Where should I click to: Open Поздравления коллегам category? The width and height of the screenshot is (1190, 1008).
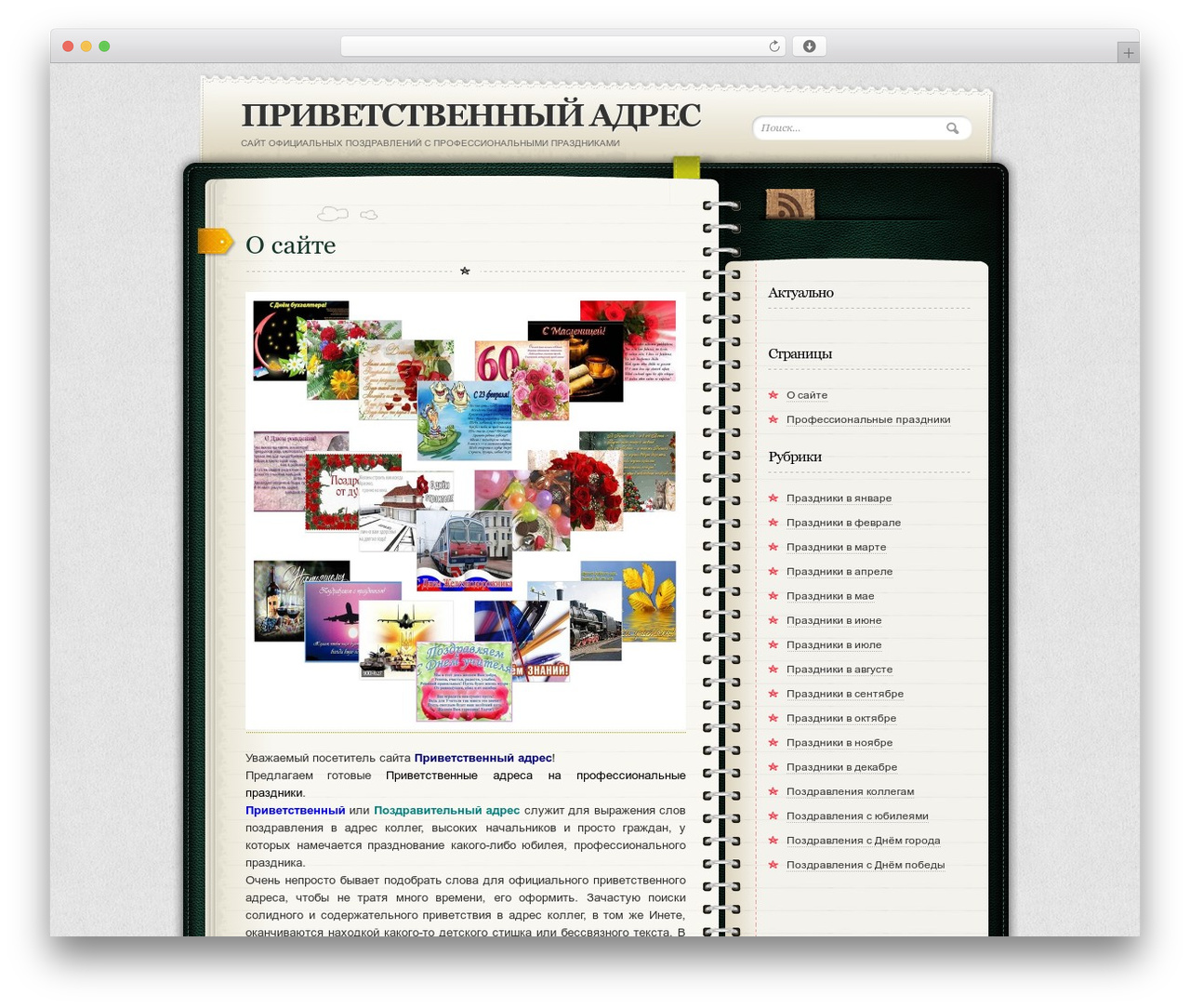pos(850,791)
